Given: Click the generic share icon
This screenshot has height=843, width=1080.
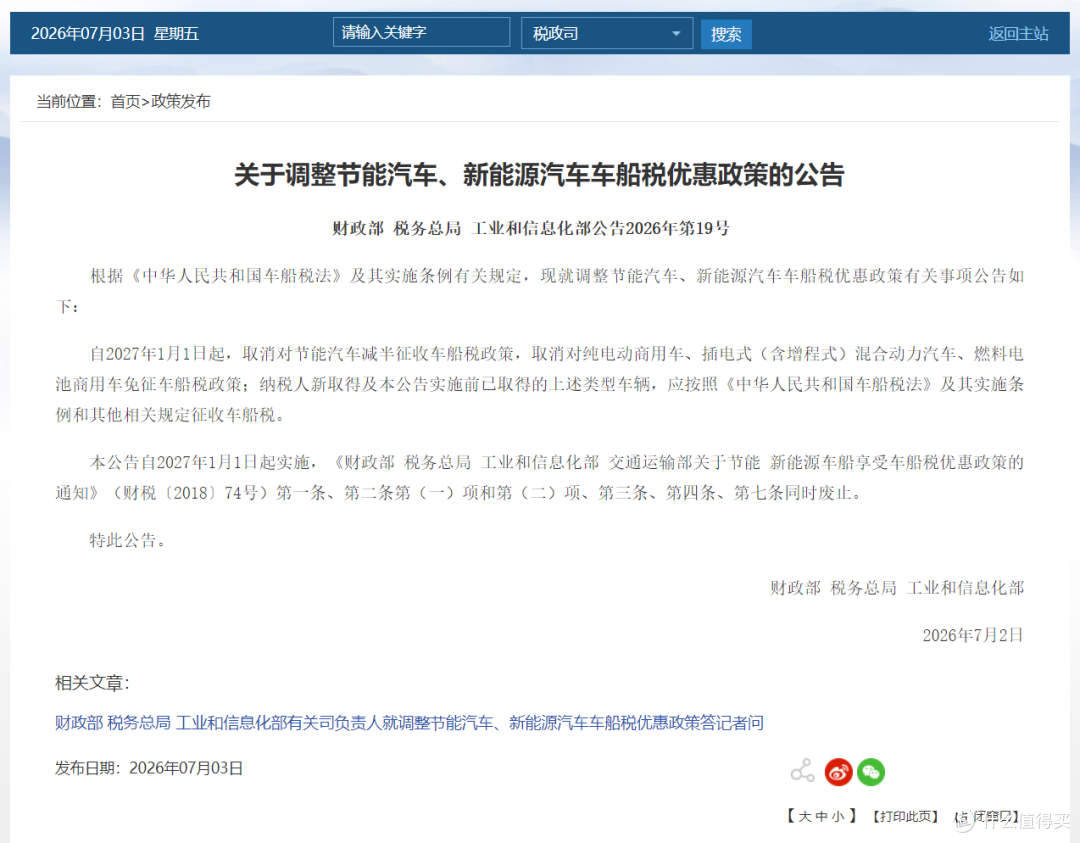Looking at the screenshot, I should [802, 771].
